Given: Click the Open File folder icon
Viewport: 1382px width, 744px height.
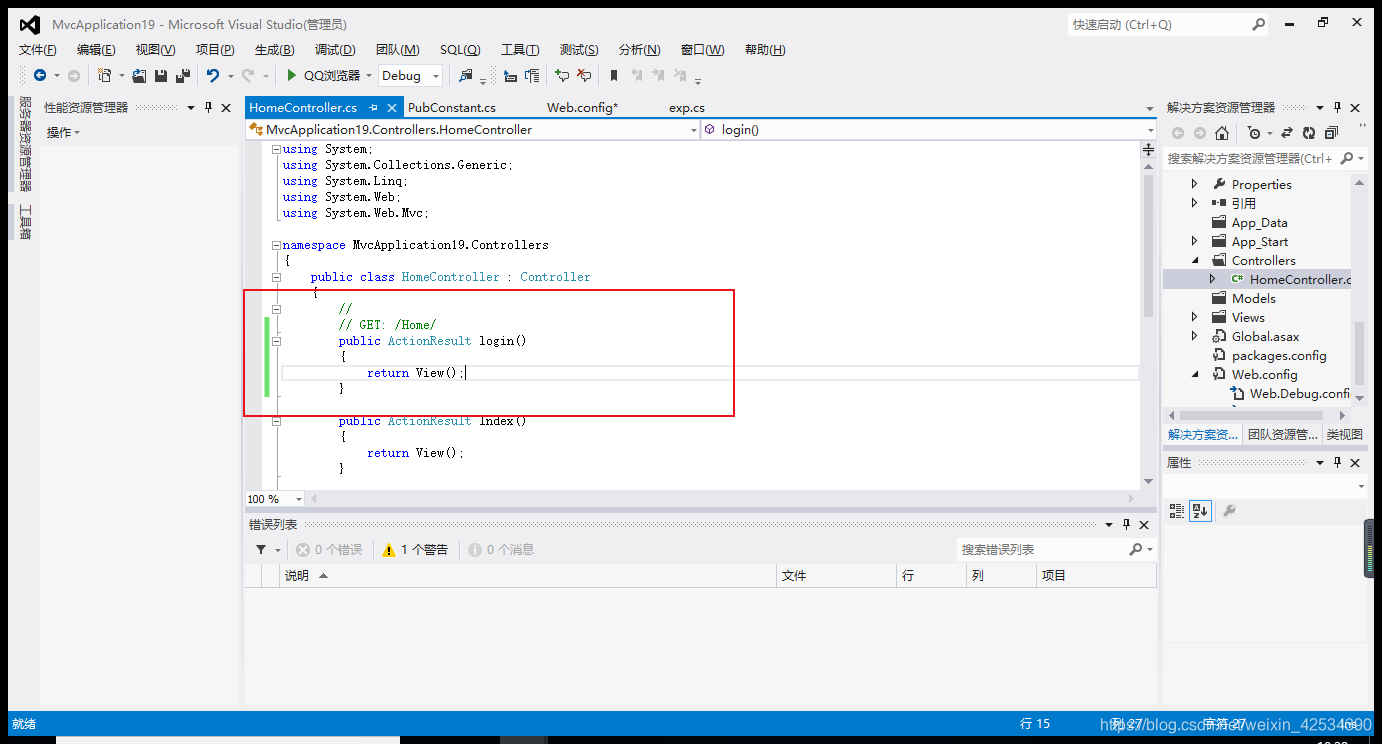Looking at the screenshot, I should point(140,75).
